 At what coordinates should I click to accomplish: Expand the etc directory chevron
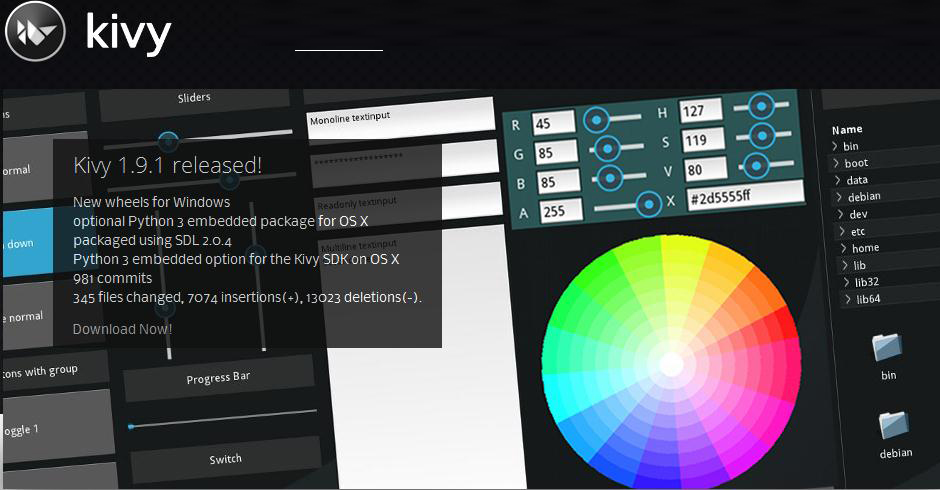(842, 231)
